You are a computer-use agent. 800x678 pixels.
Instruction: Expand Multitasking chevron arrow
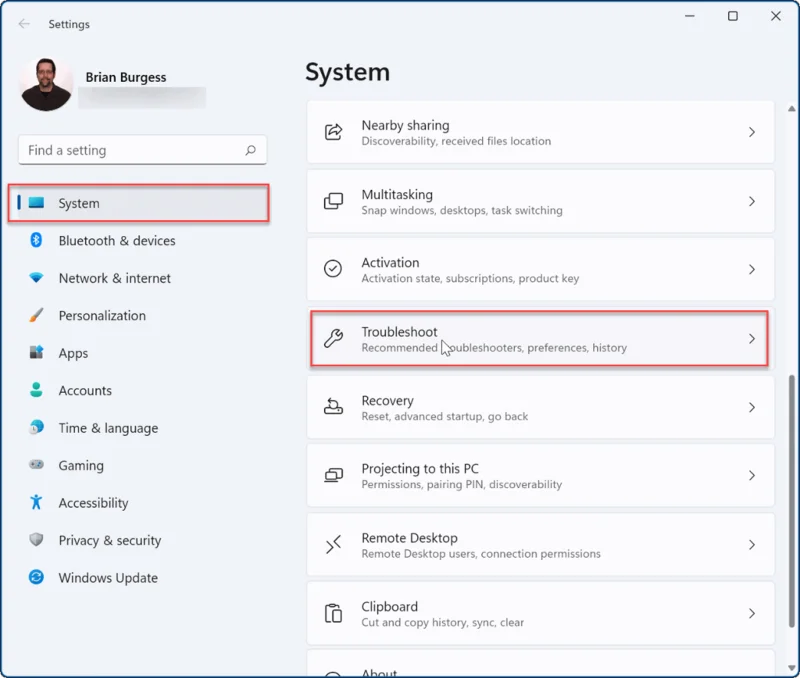click(x=752, y=202)
